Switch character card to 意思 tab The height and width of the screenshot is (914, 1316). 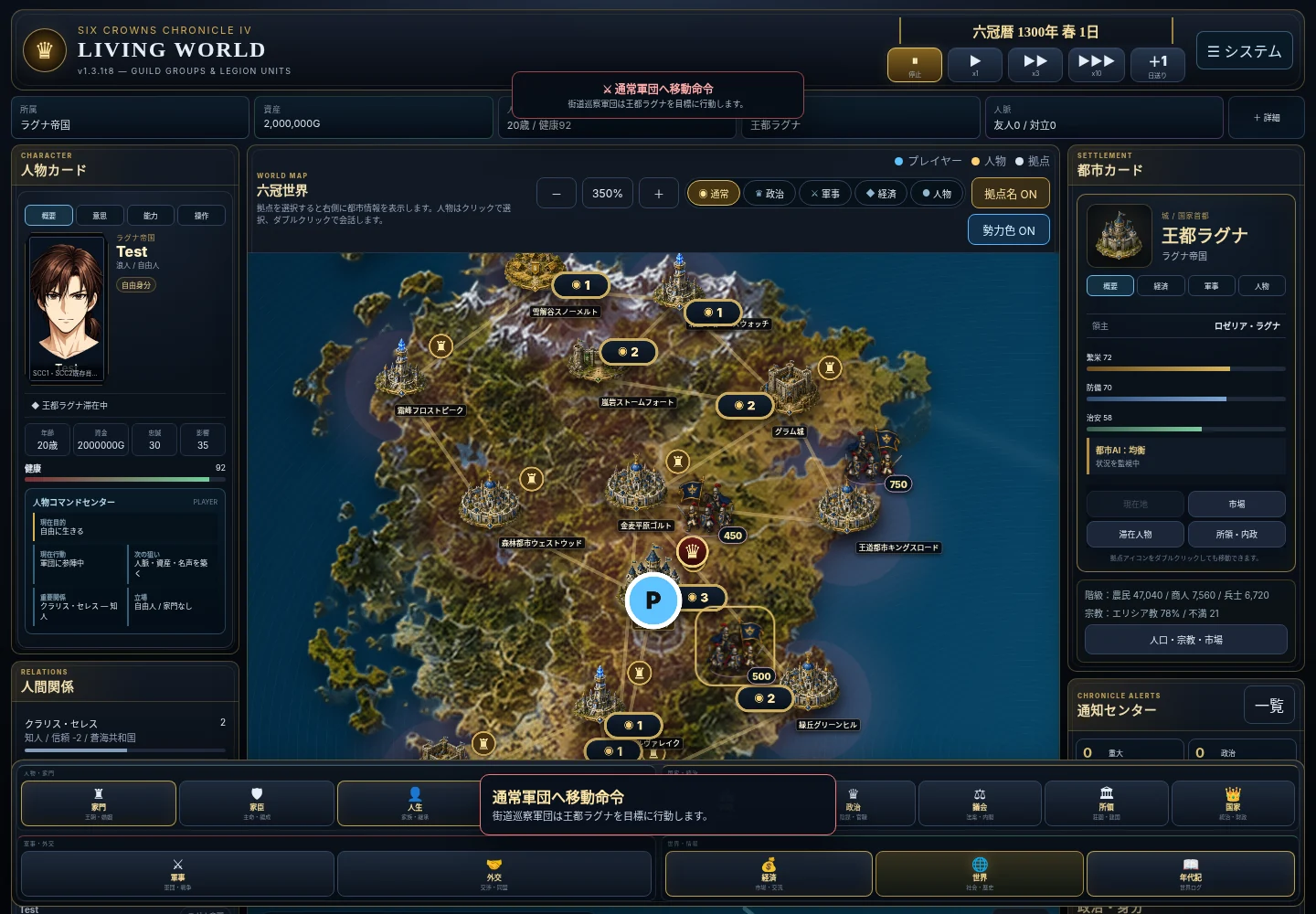[x=100, y=216]
